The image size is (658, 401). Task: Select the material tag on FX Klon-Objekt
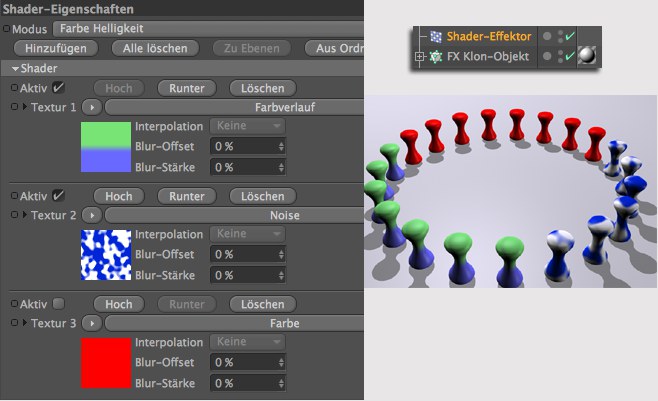[x=587, y=57]
